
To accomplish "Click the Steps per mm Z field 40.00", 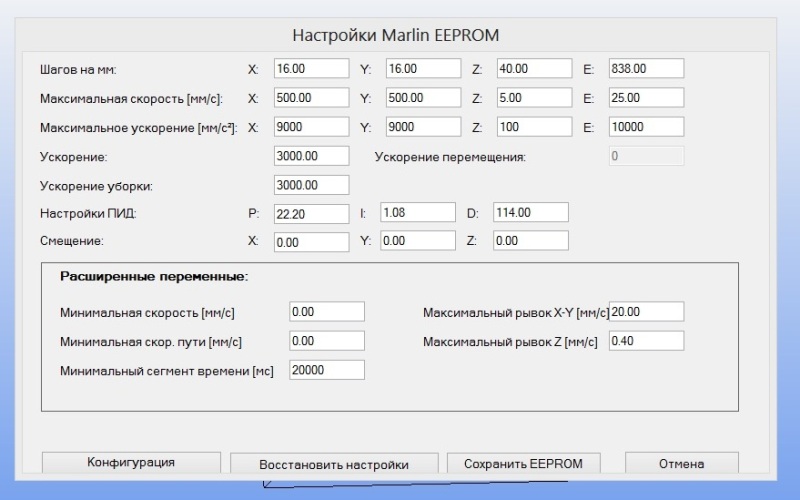I will (x=534, y=68).
